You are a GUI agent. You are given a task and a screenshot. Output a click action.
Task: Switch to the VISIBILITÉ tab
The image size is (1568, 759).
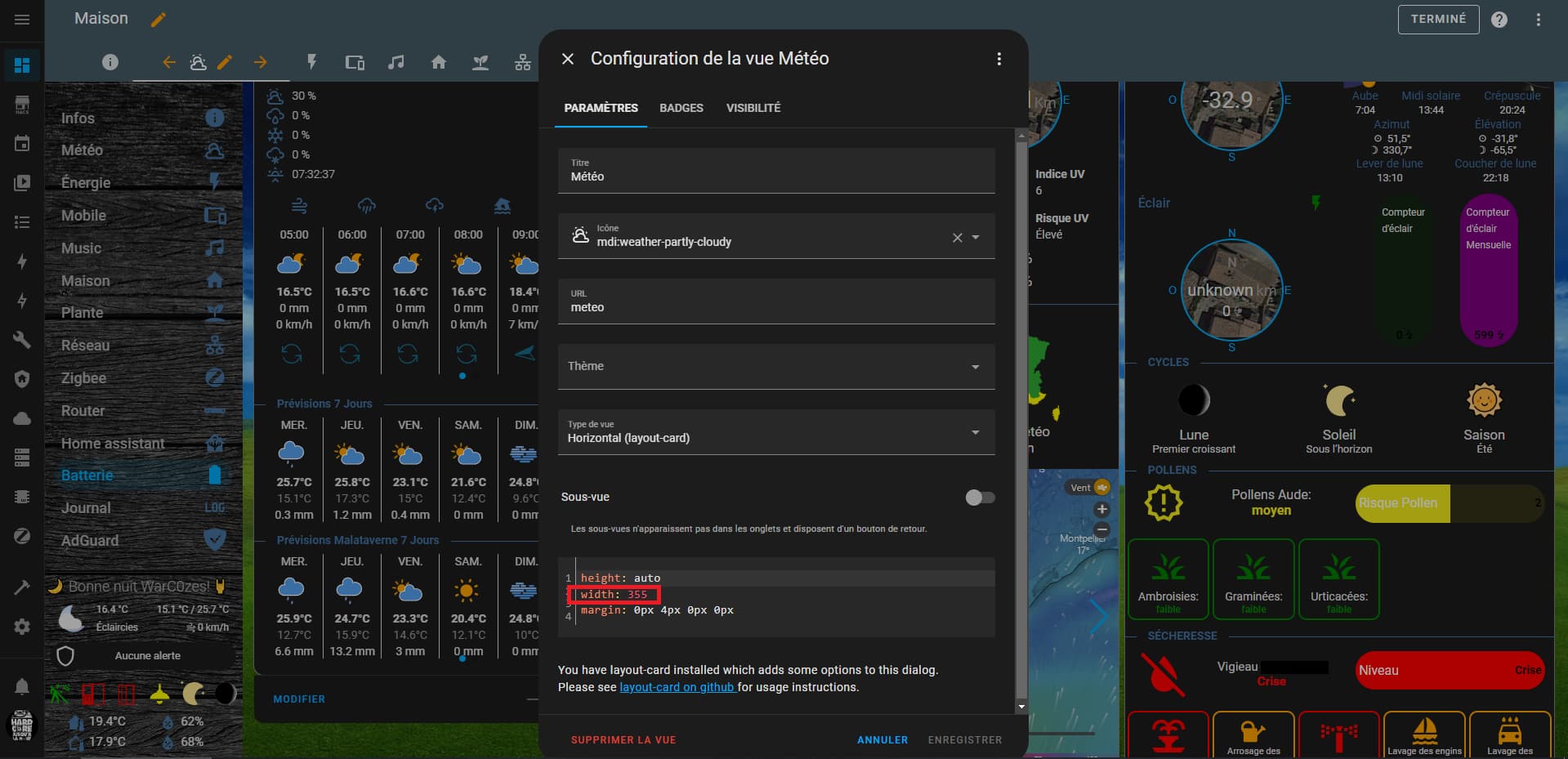(x=753, y=108)
